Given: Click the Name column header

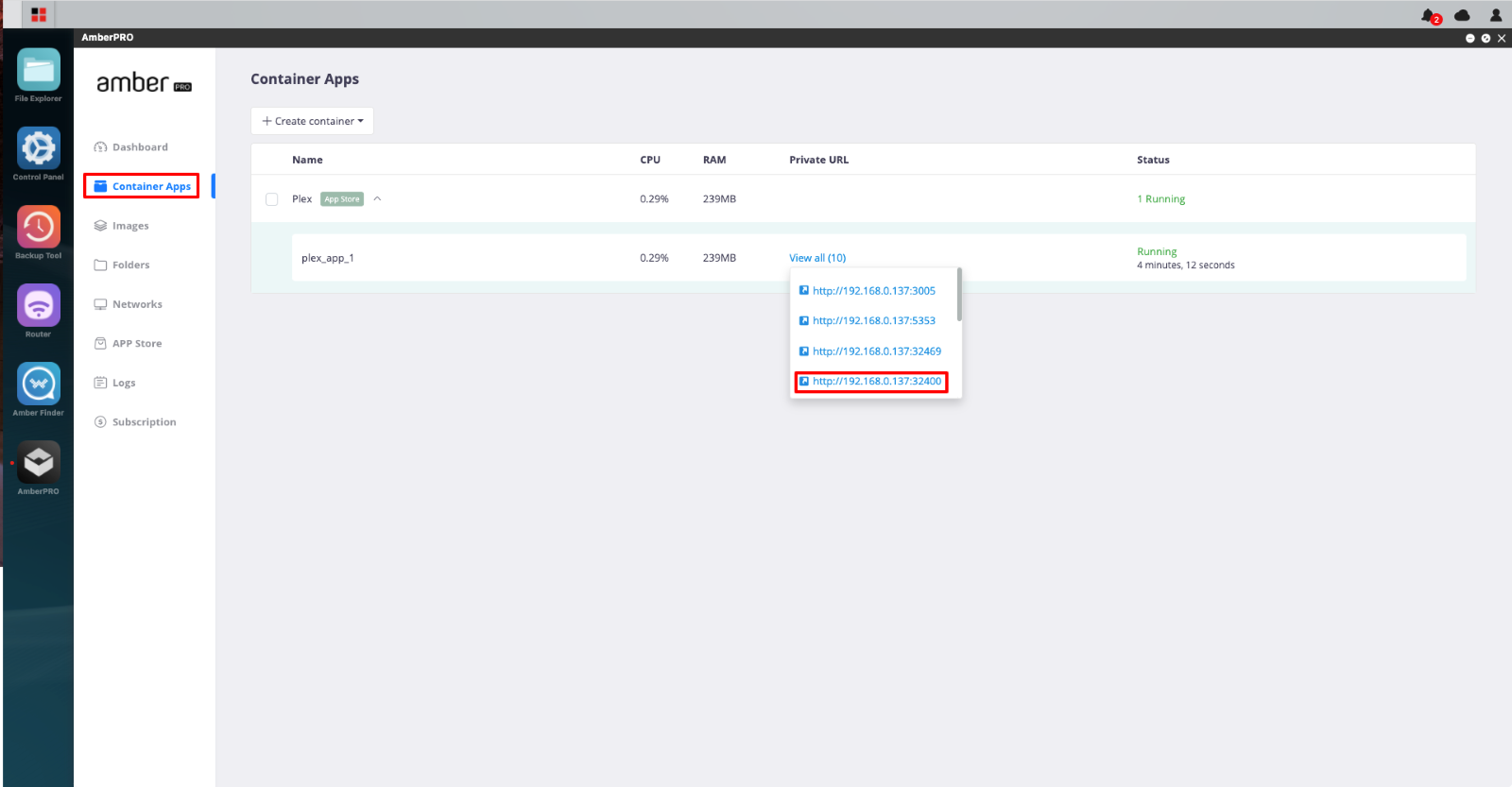Looking at the screenshot, I should (307, 160).
